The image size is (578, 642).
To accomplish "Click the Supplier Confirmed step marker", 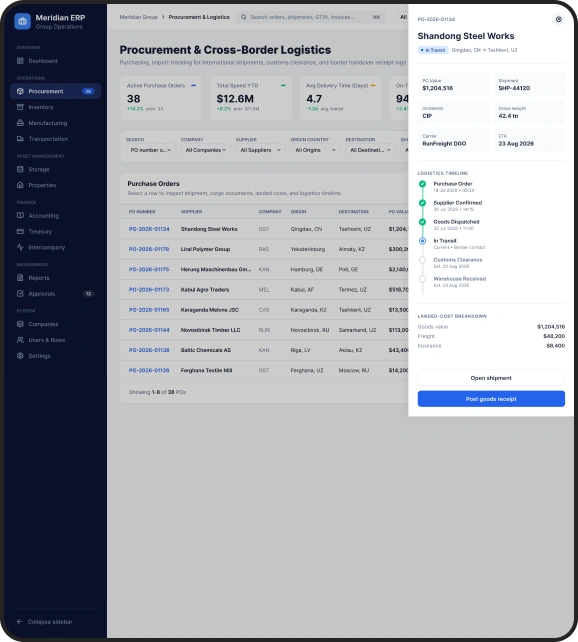I will tap(422, 203).
